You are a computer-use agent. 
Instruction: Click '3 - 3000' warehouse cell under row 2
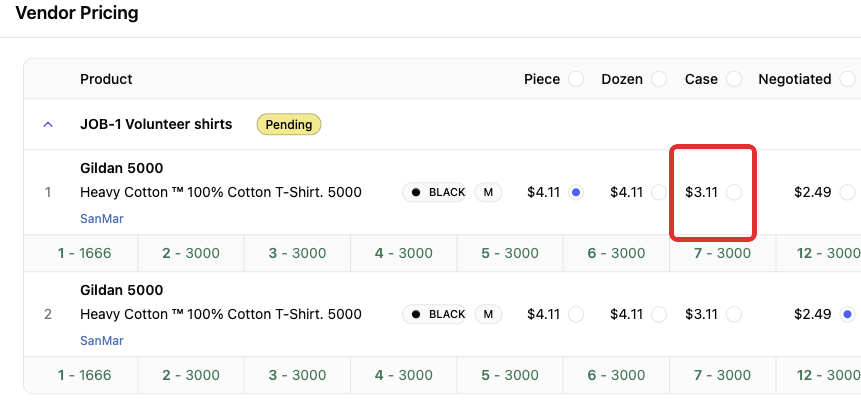pyautogui.click(x=297, y=375)
